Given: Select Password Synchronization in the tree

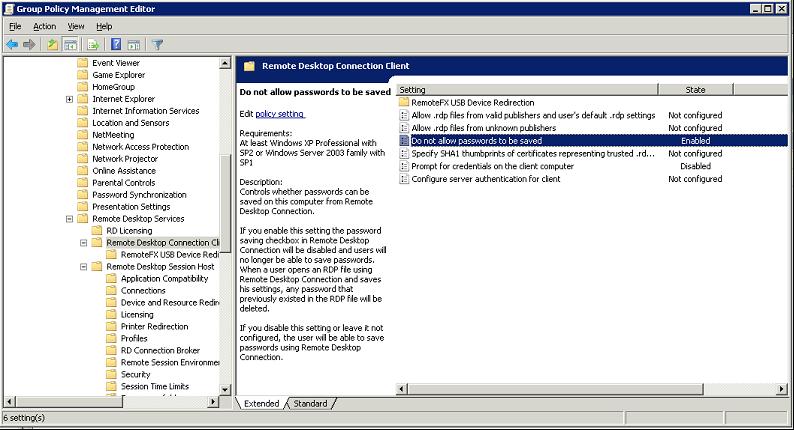Looking at the screenshot, I should (139, 195).
